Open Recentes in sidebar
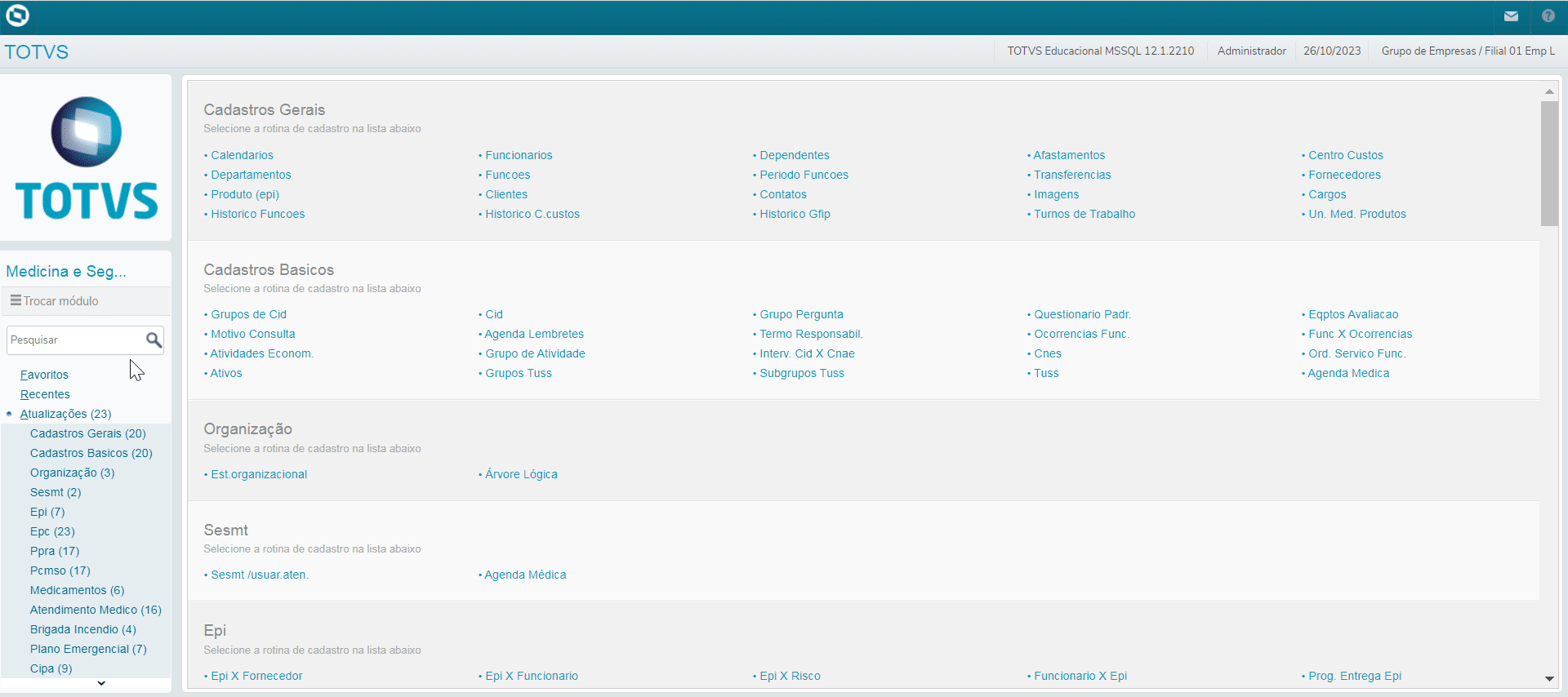The width and height of the screenshot is (1568, 697). (x=45, y=394)
